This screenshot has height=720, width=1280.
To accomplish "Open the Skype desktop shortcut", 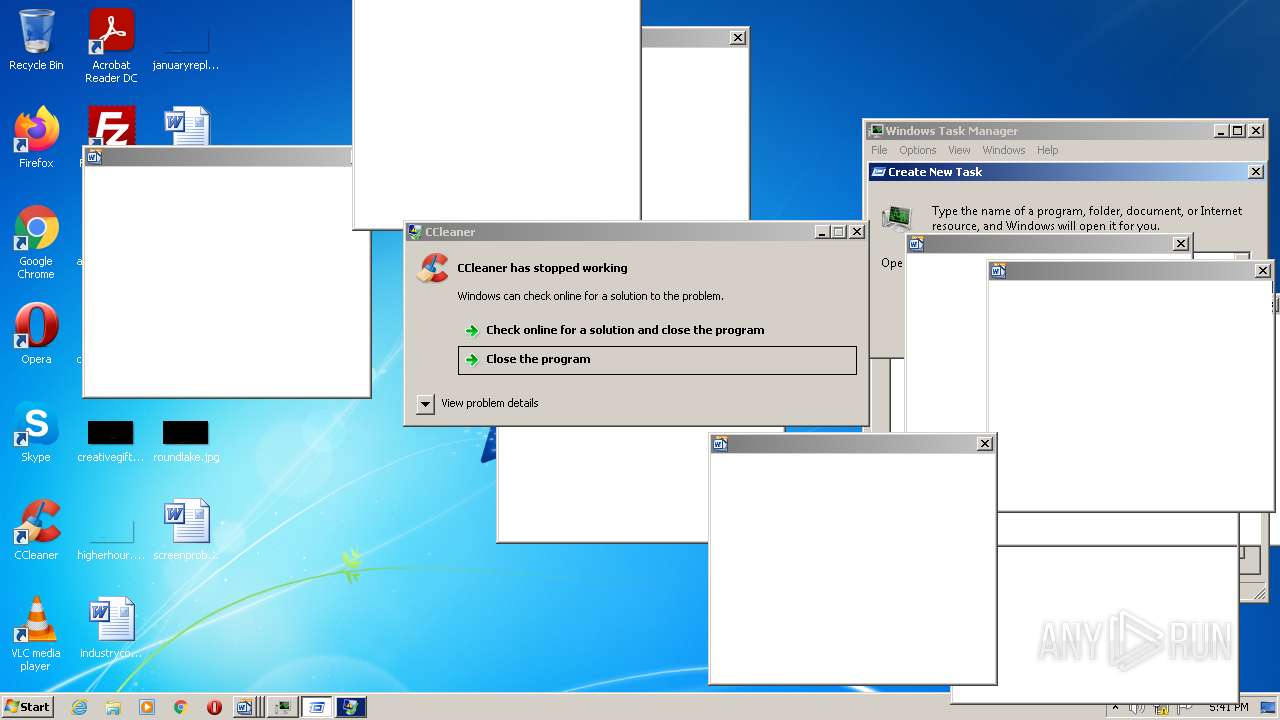I will click(x=36, y=432).
